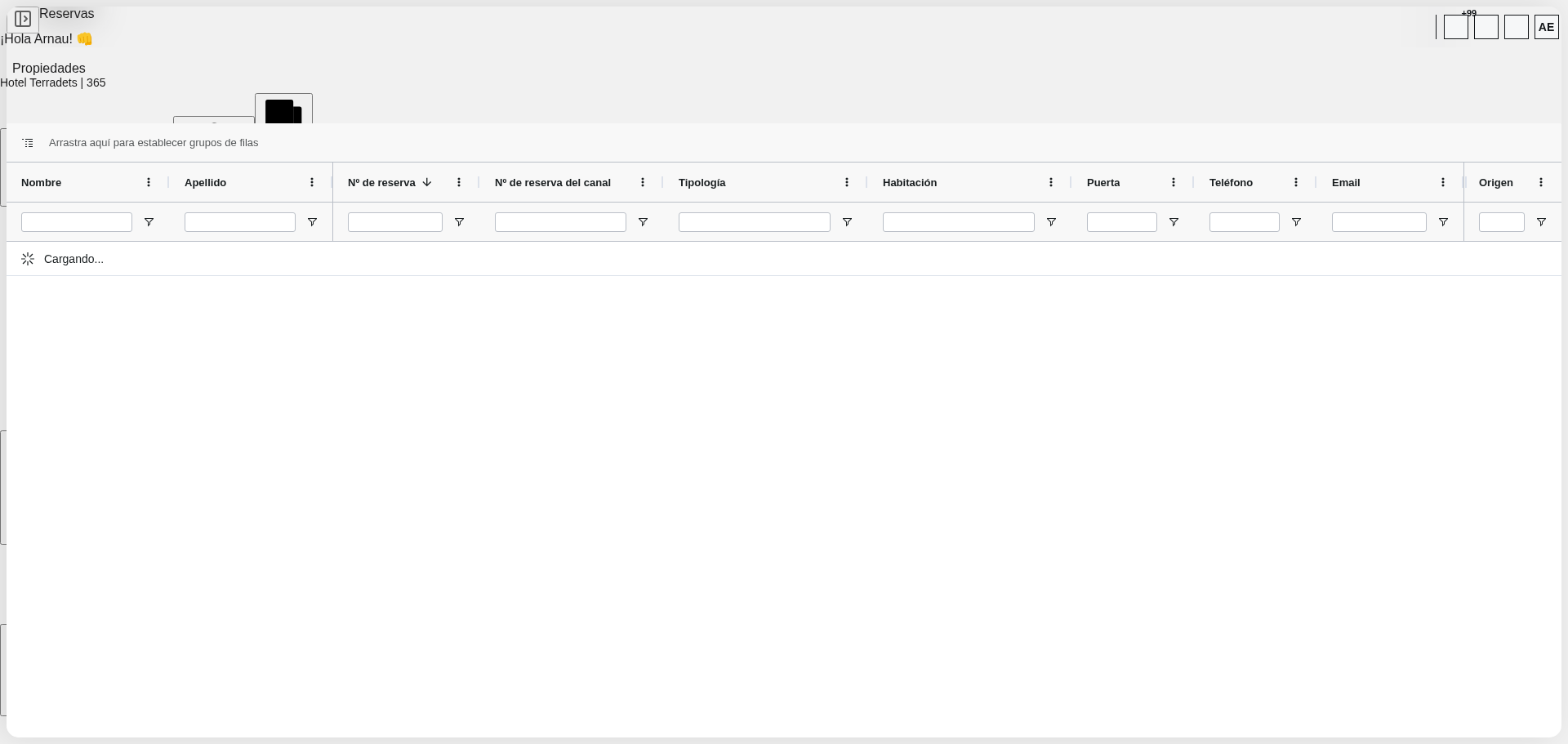Click the Teléfono filter funnel icon

pos(1296,222)
